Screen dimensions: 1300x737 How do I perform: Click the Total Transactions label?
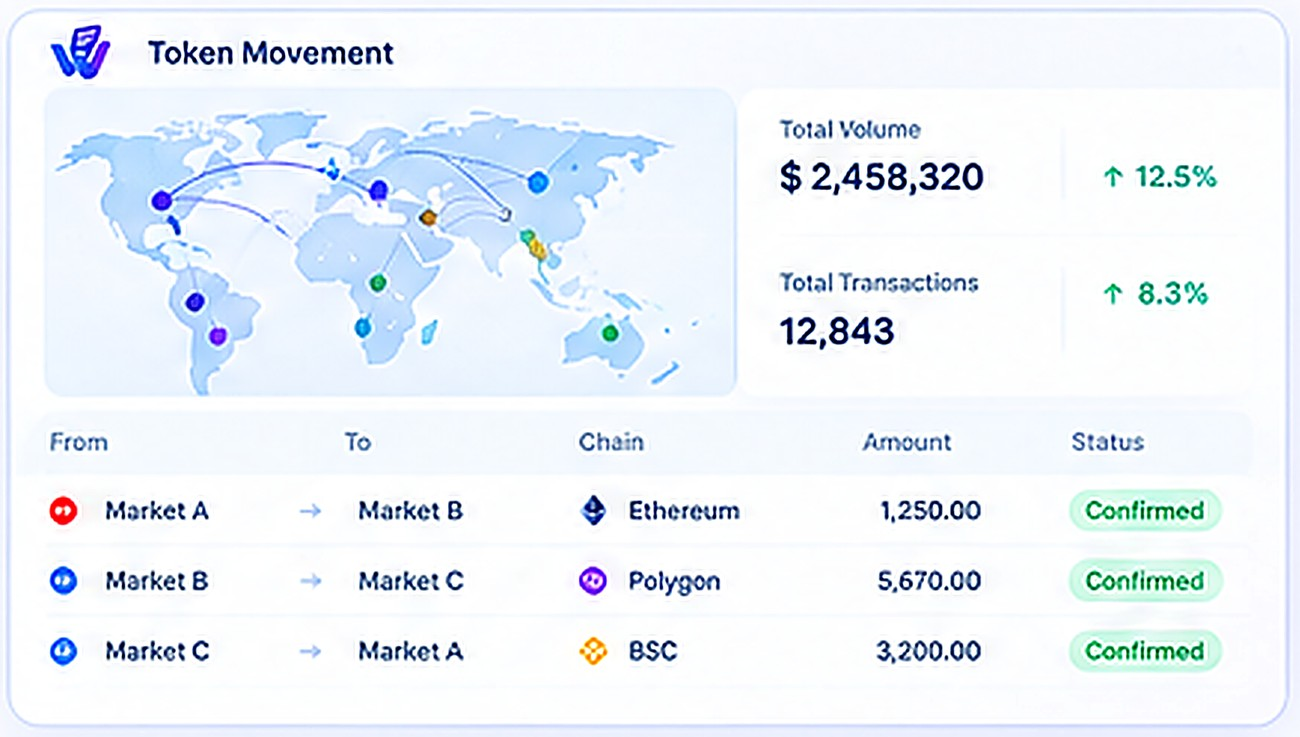pyautogui.click(x=879, y=283)
